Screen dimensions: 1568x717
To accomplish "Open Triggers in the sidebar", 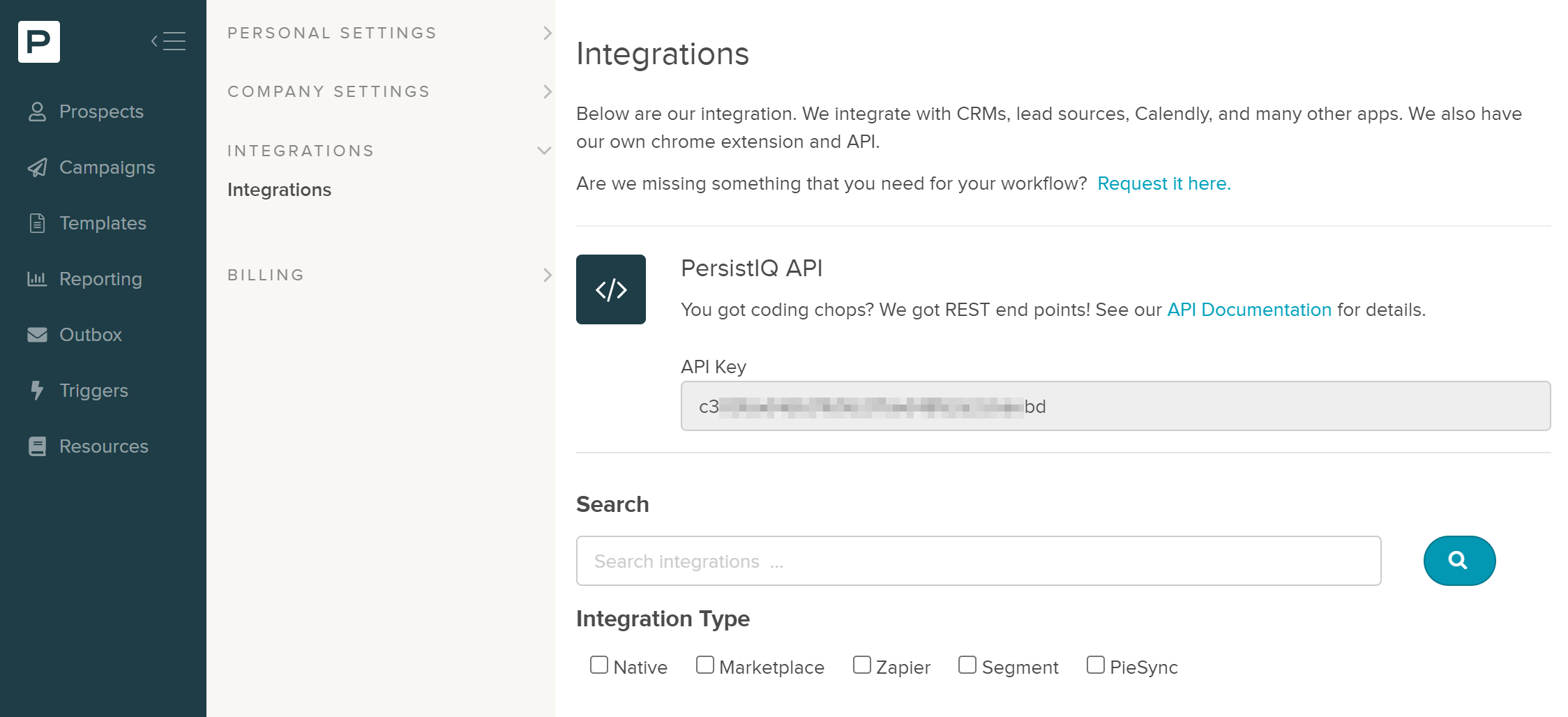I will 93,391.
